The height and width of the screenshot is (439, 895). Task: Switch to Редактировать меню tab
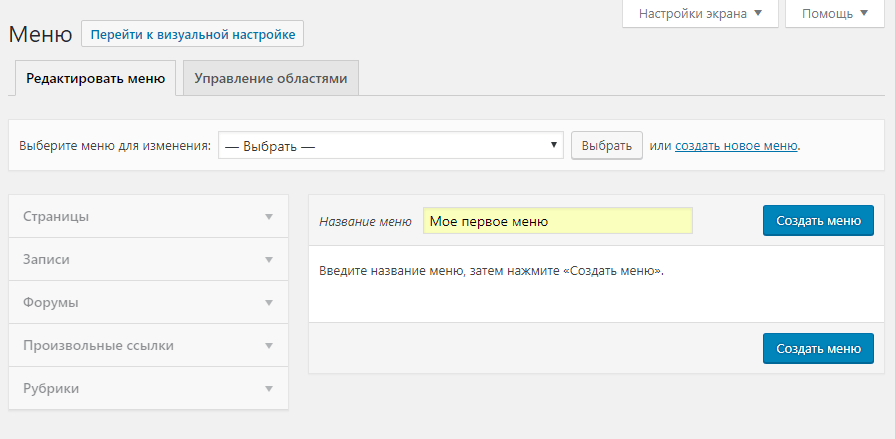96,79
